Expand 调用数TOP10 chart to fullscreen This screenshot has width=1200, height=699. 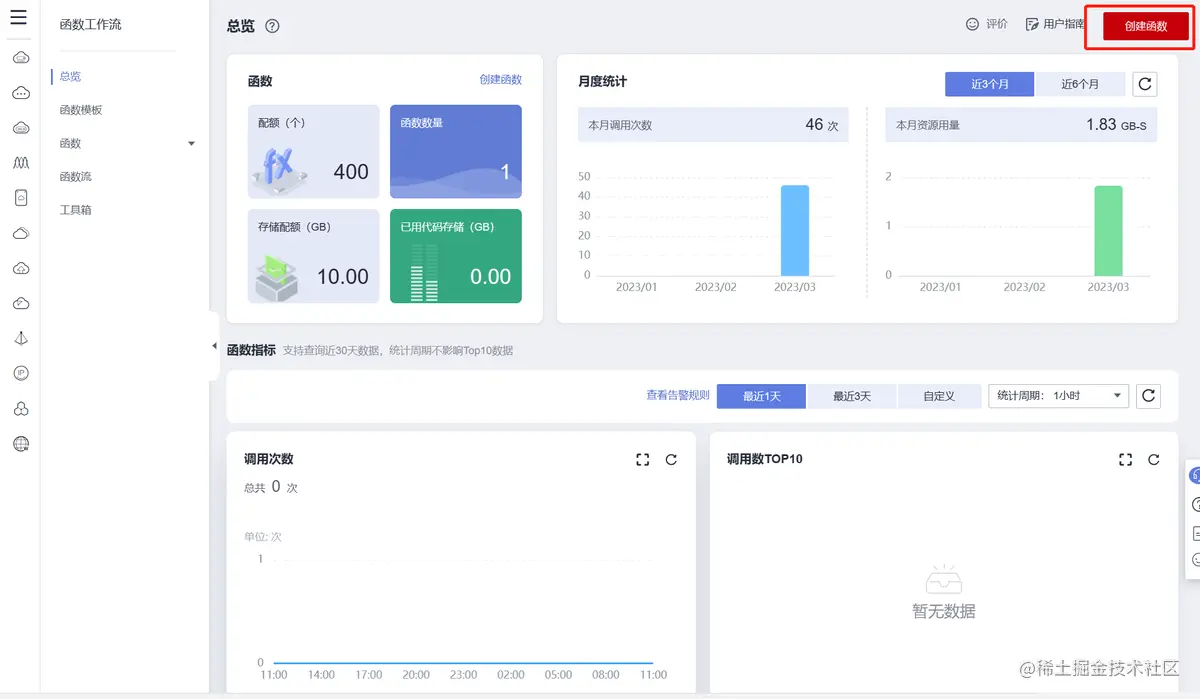tap(1125, 460)
